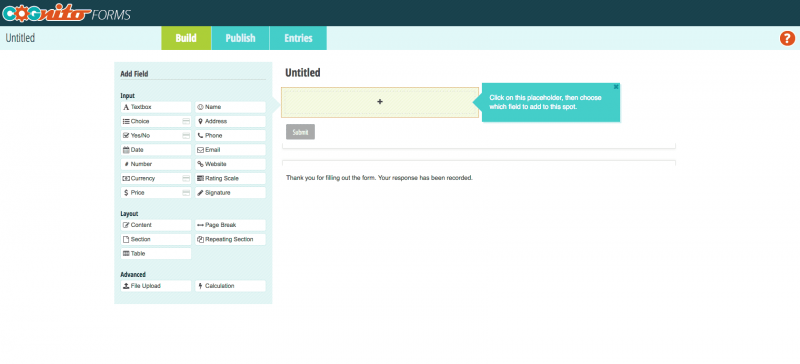
Task: Add a Choice field
Action: [156, 122]
